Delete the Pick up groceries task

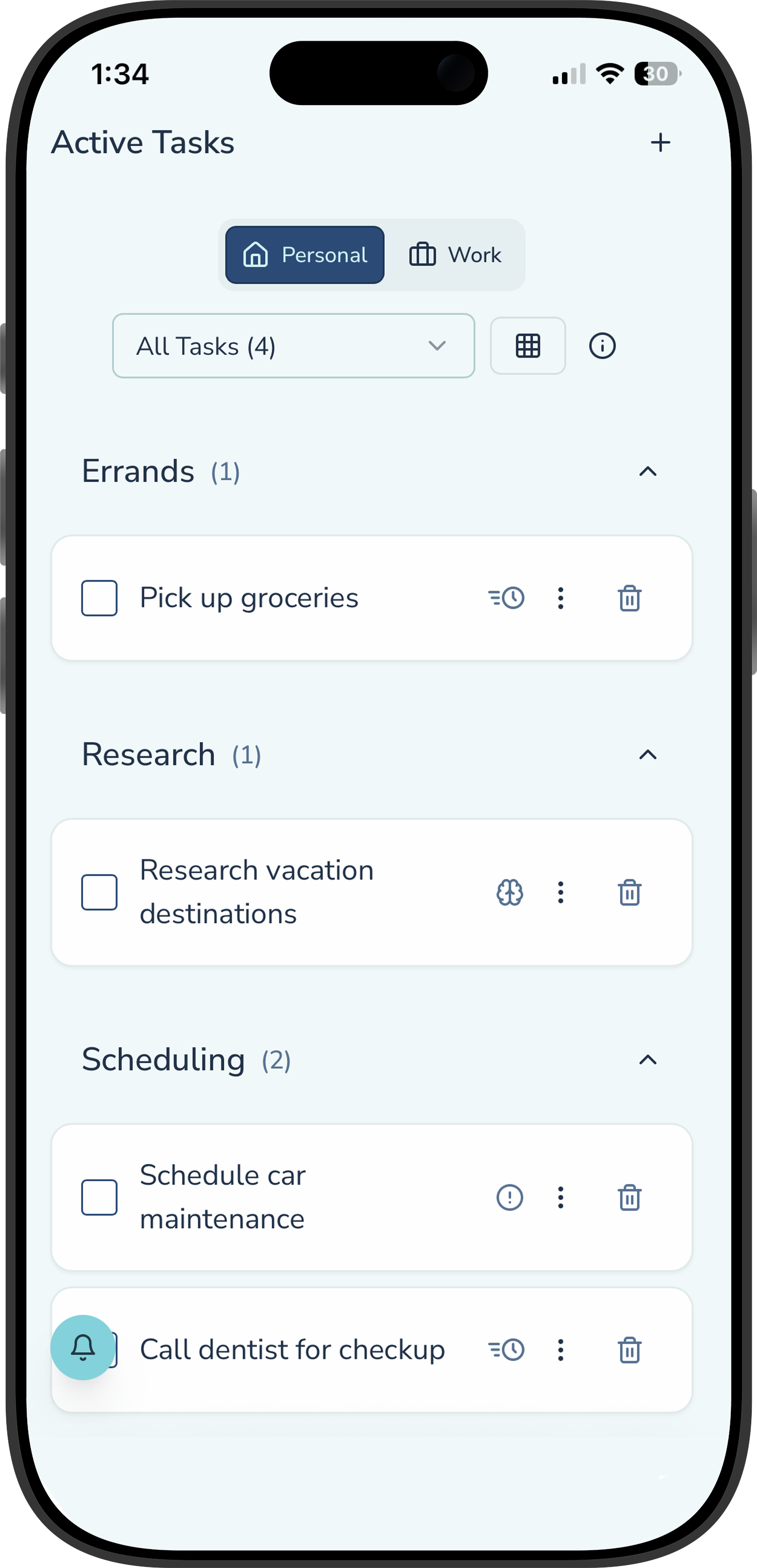point(630,598)
